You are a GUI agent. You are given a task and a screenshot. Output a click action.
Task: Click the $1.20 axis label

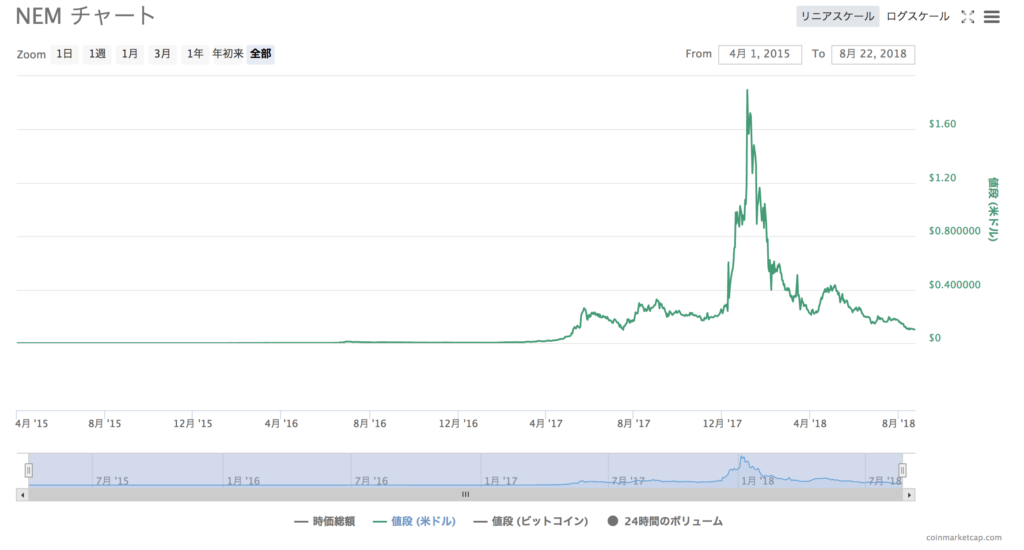(942, 178)
